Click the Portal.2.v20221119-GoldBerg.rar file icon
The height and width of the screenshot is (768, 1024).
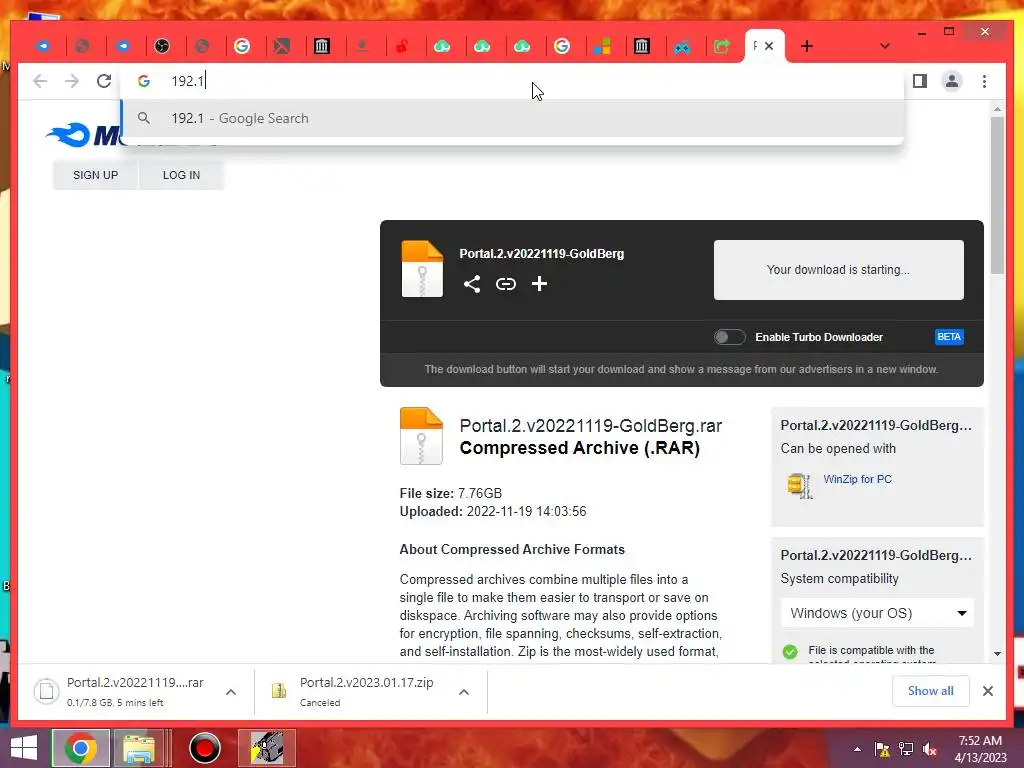421,436
